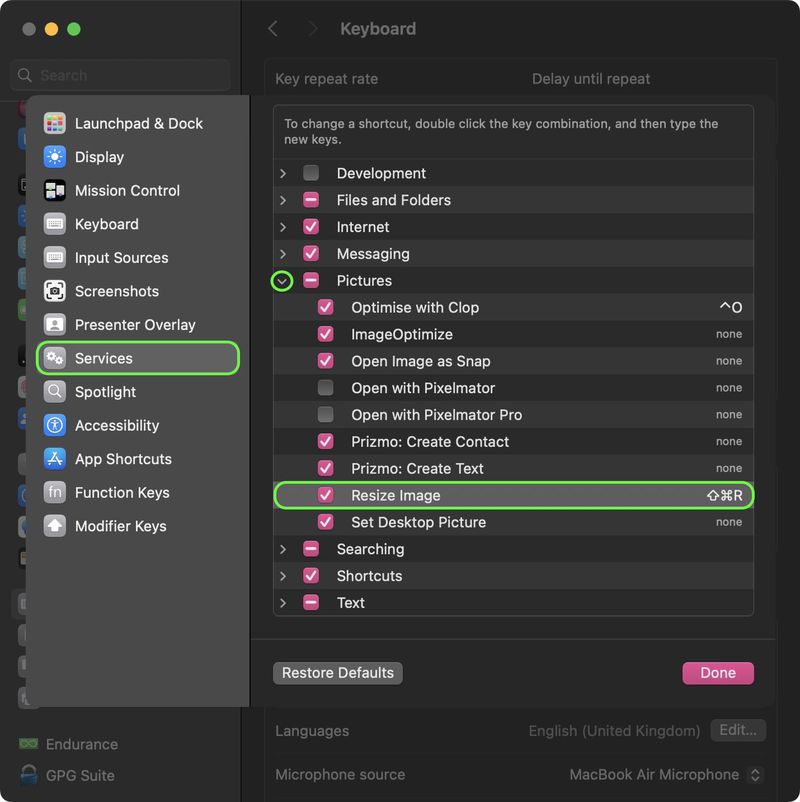The image size is (800, 802).
Task: Enable the Open with Pixelmator service
Action: coord(326,388)
